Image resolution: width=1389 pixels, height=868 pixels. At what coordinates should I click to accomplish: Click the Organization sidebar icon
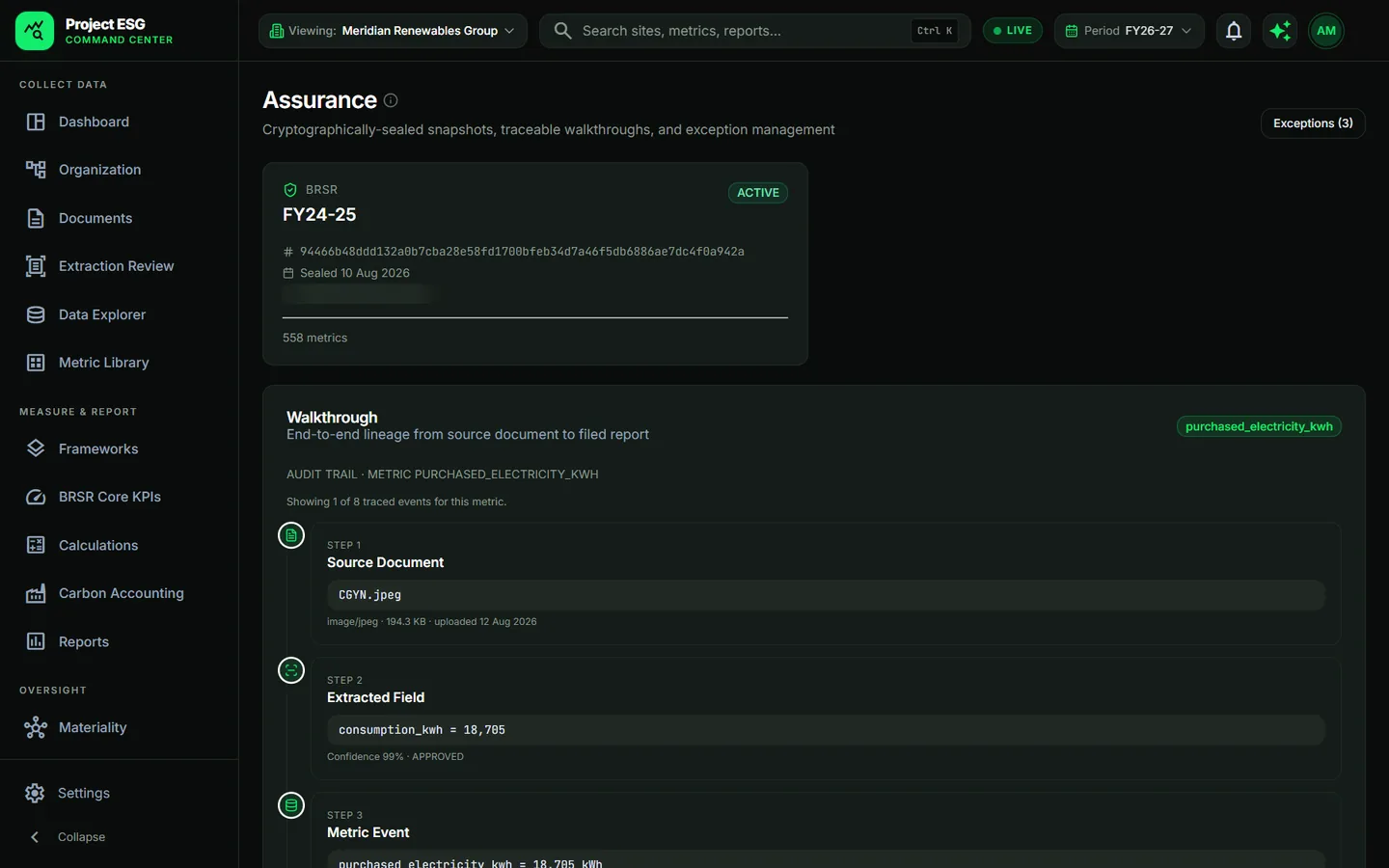36,170
